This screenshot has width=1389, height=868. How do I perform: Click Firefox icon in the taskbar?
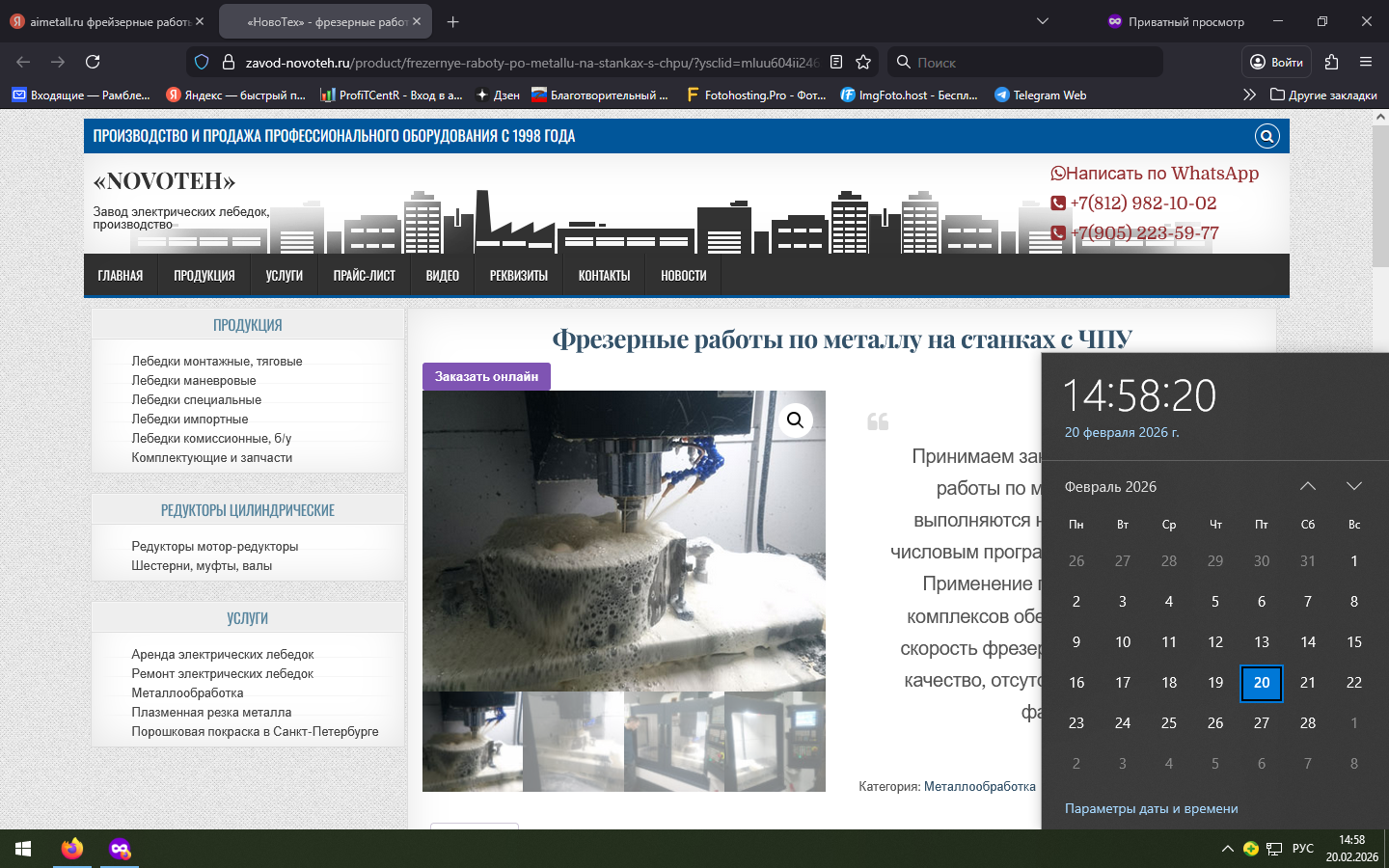(72, 849)
